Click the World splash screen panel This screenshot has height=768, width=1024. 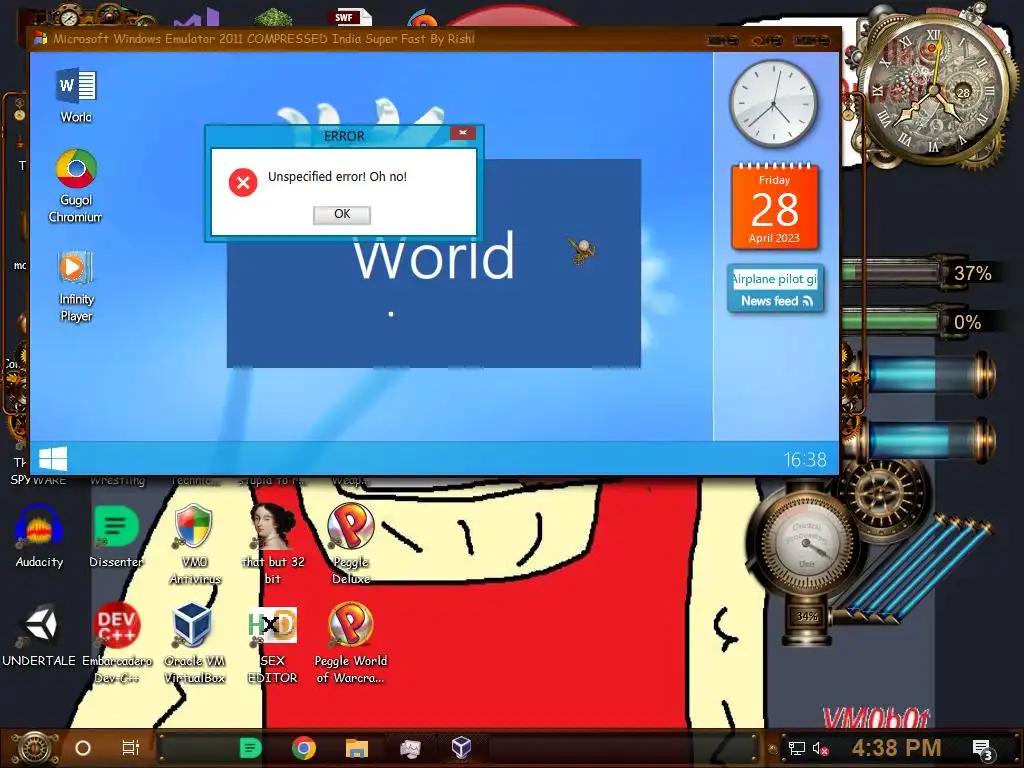[x=434, y=263]
